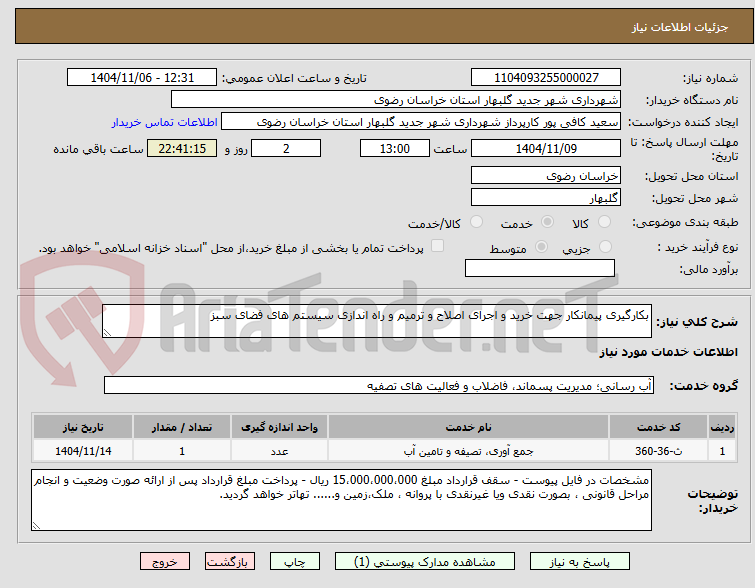
Task: Click the تعداد / مقدار column header
Action: 182,427
